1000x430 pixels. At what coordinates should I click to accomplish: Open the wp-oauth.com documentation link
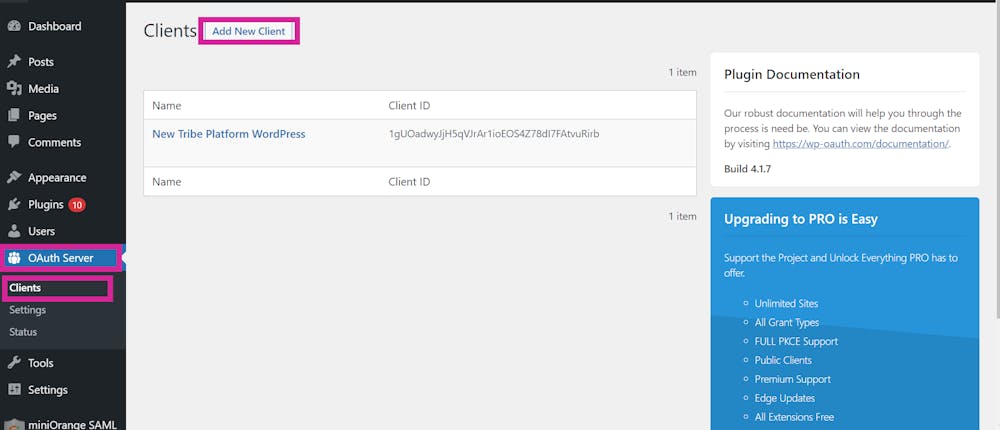861,144
